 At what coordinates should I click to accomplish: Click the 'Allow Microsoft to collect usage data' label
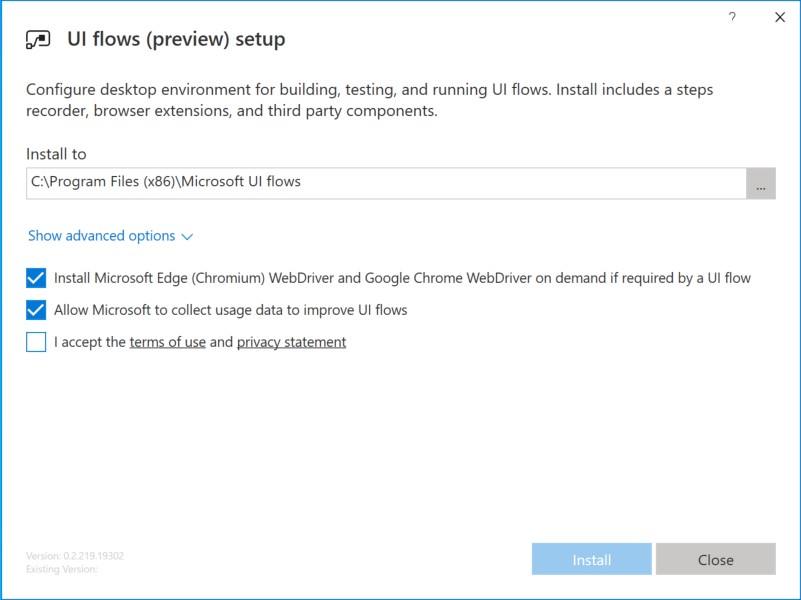[x=231, y=310]
